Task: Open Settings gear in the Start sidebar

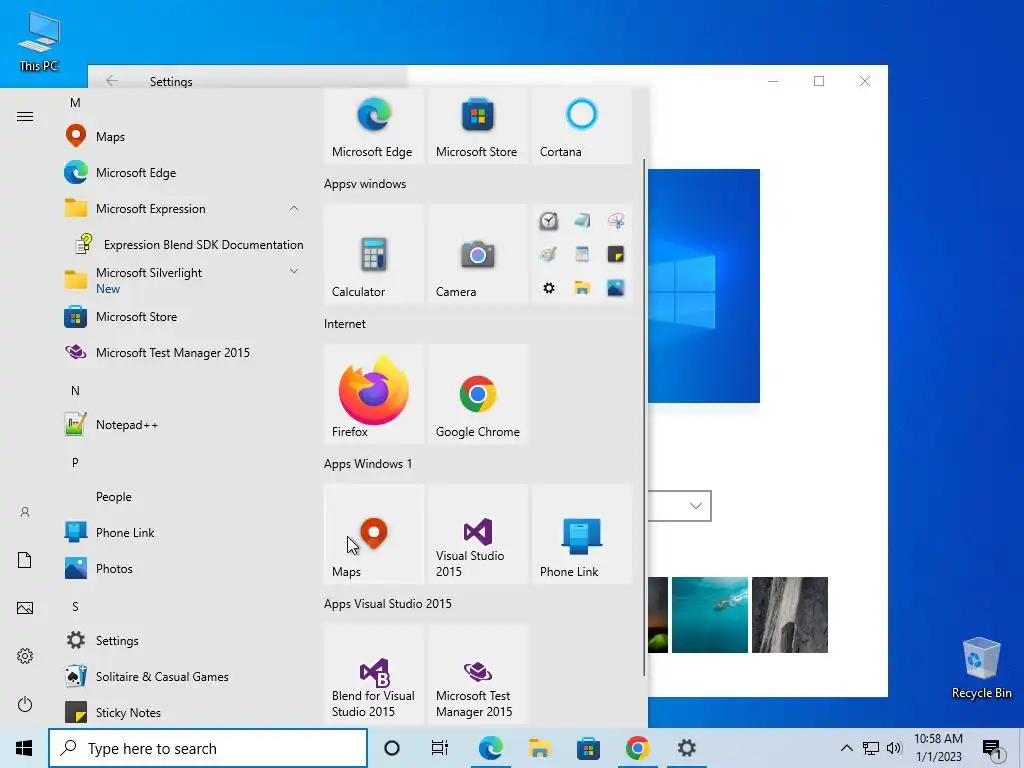Action: [x=25, y=656]
